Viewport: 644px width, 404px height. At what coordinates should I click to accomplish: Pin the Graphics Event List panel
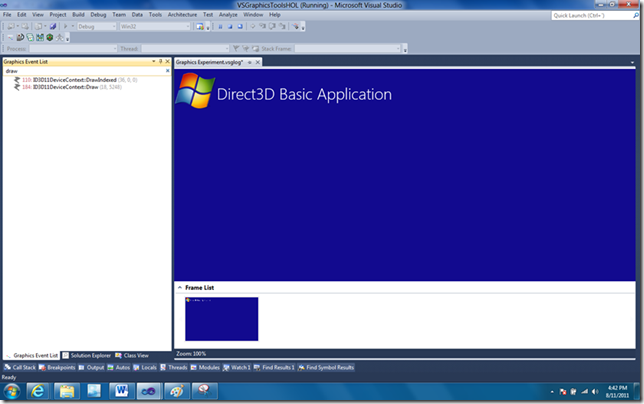click(x=160, y=61)
